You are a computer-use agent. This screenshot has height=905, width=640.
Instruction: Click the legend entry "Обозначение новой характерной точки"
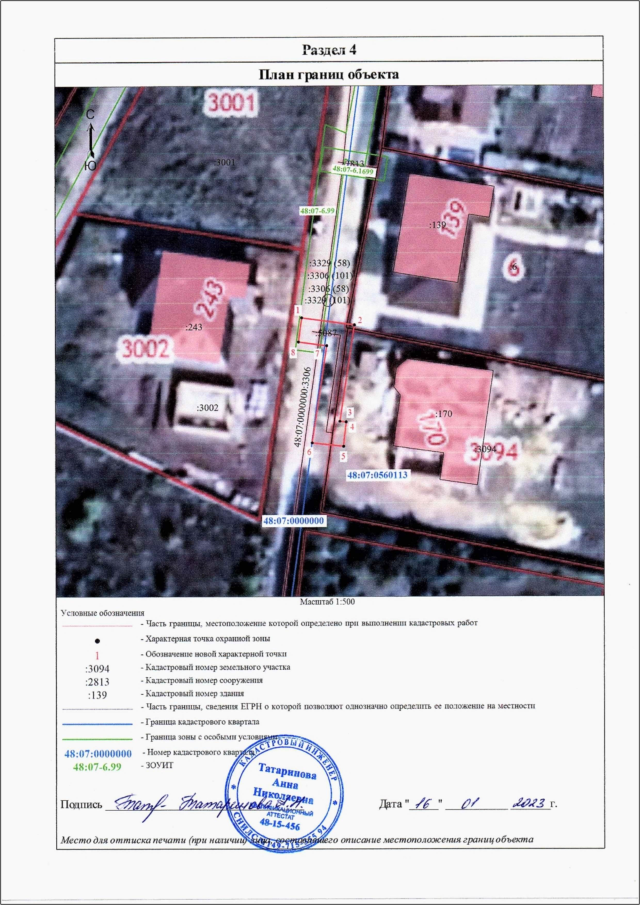point(214,654)
